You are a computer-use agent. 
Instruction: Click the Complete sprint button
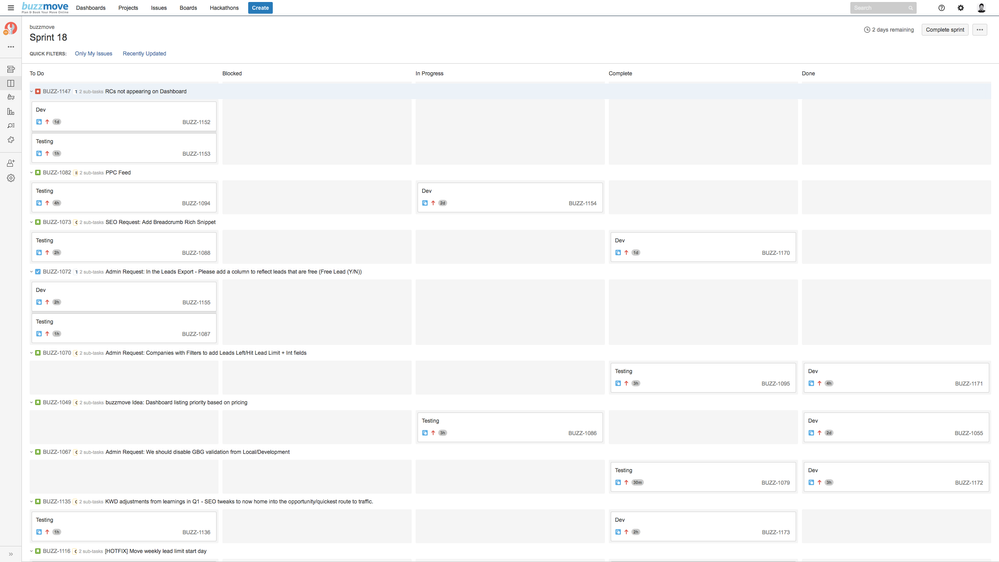945,29
